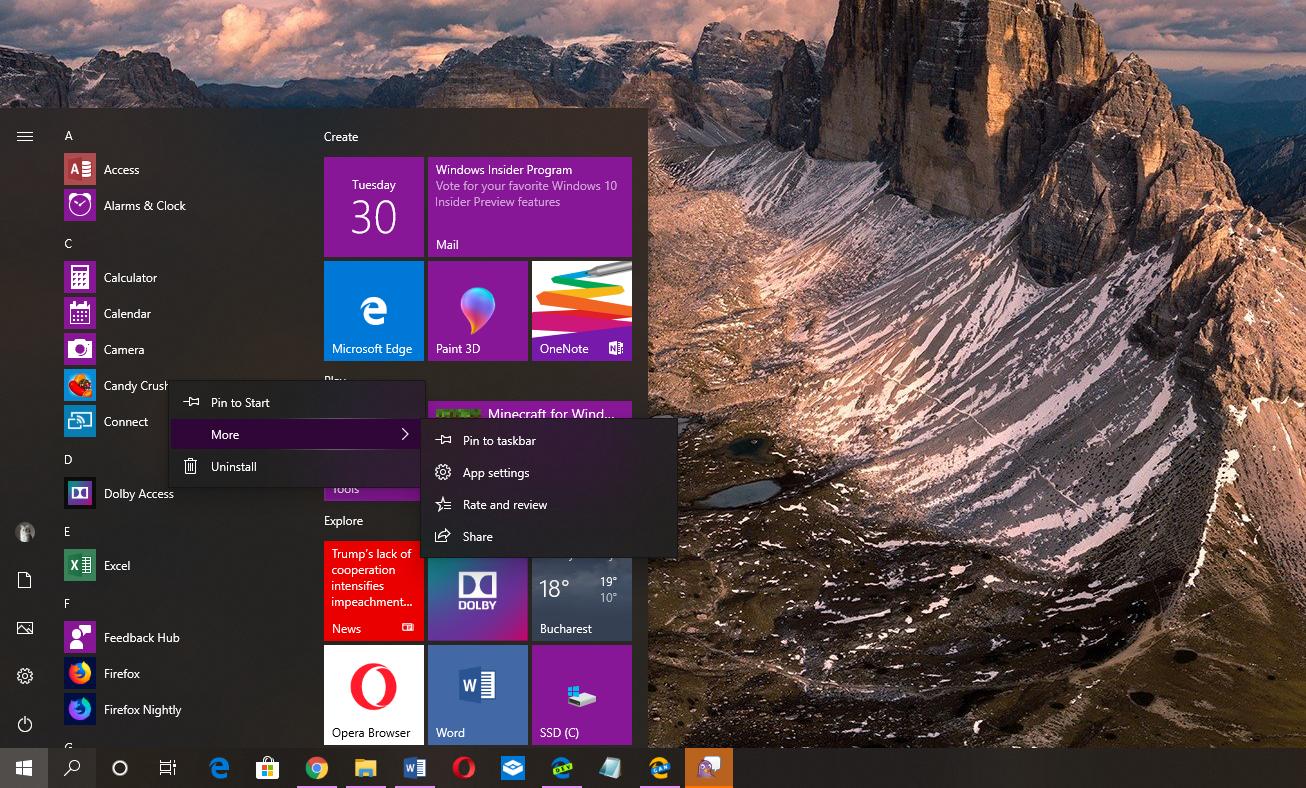Open the News tile about impeachment

point(374,591)
